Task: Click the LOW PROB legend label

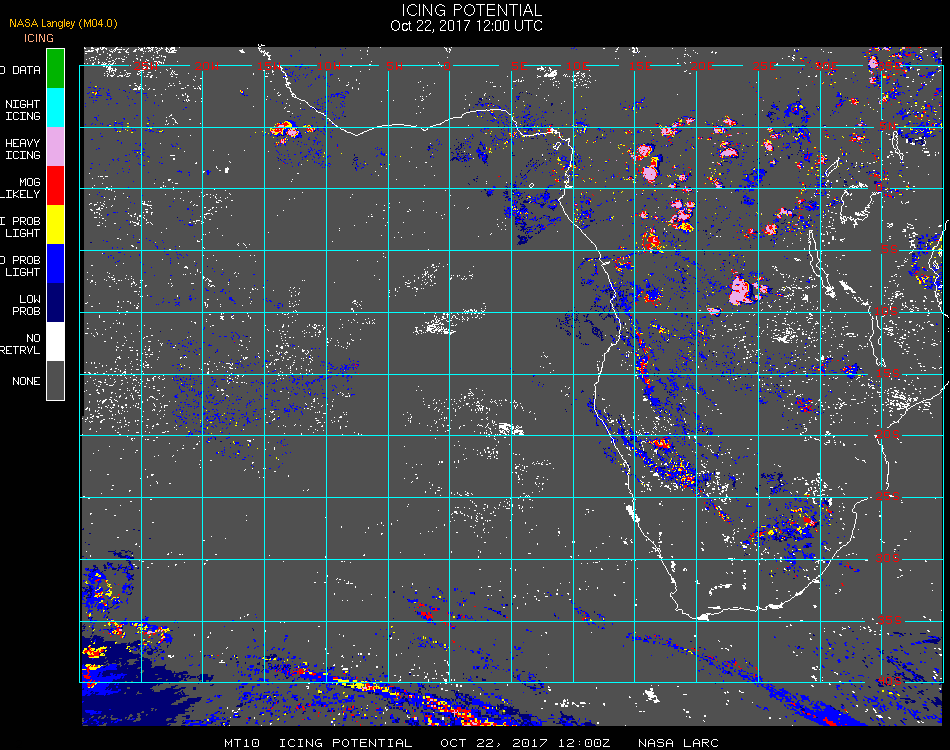Action: tap(26, 305)
